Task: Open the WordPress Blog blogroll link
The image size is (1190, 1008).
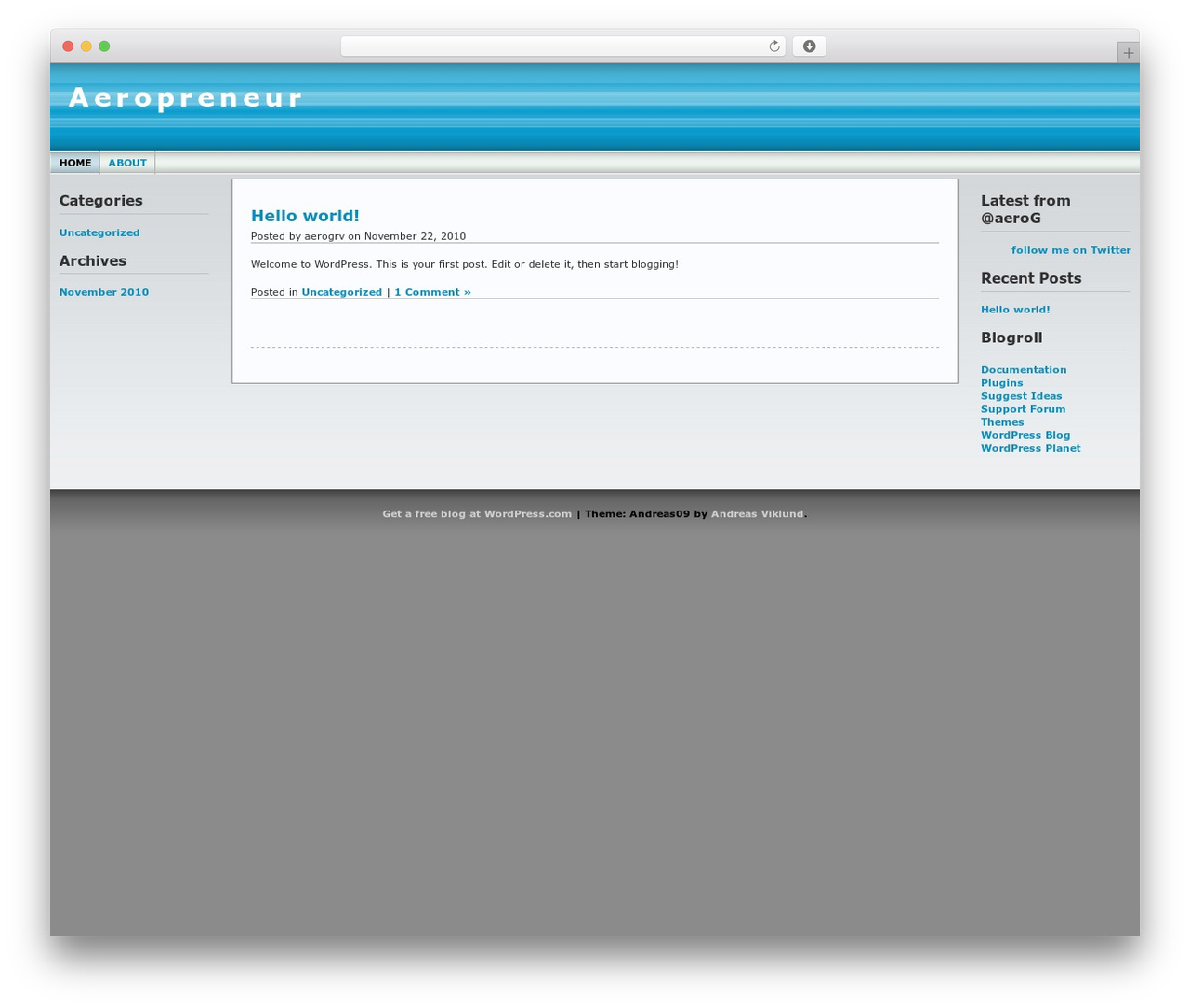Action: [x=1025, y=435]
